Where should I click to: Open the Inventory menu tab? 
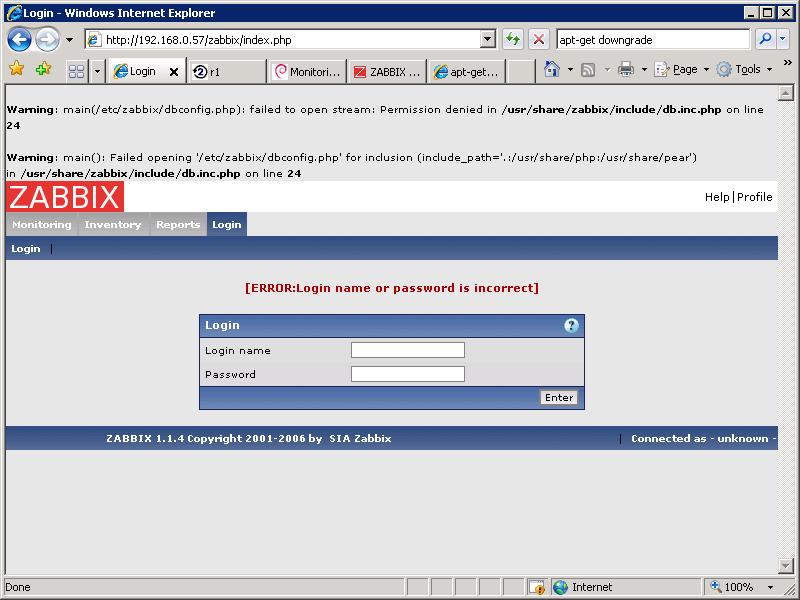pyautogui.click(x=113, y=224)
